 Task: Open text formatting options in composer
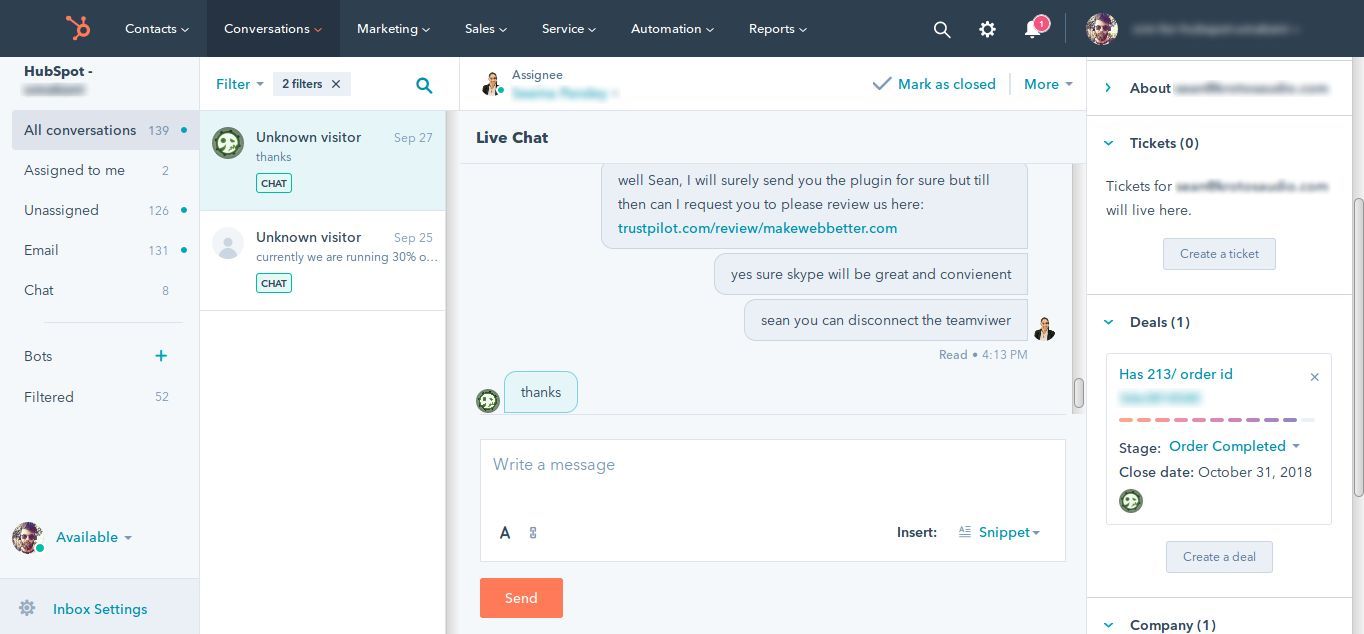point(505,533)
